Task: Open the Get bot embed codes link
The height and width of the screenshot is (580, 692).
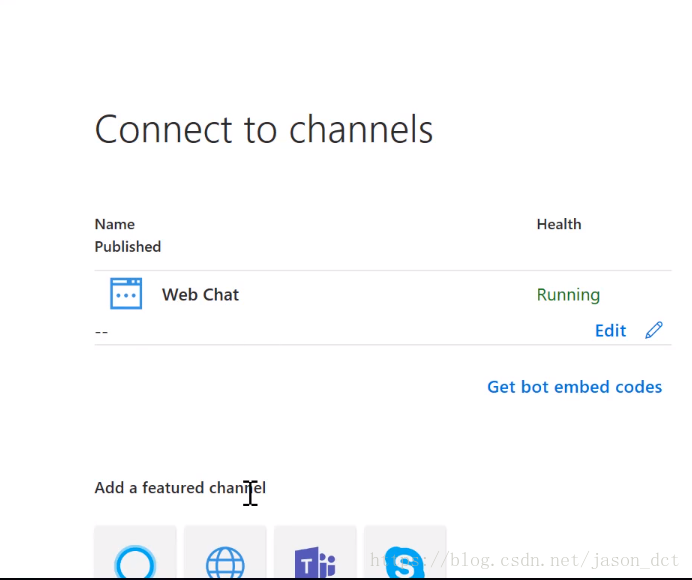Action: [574, 387]
